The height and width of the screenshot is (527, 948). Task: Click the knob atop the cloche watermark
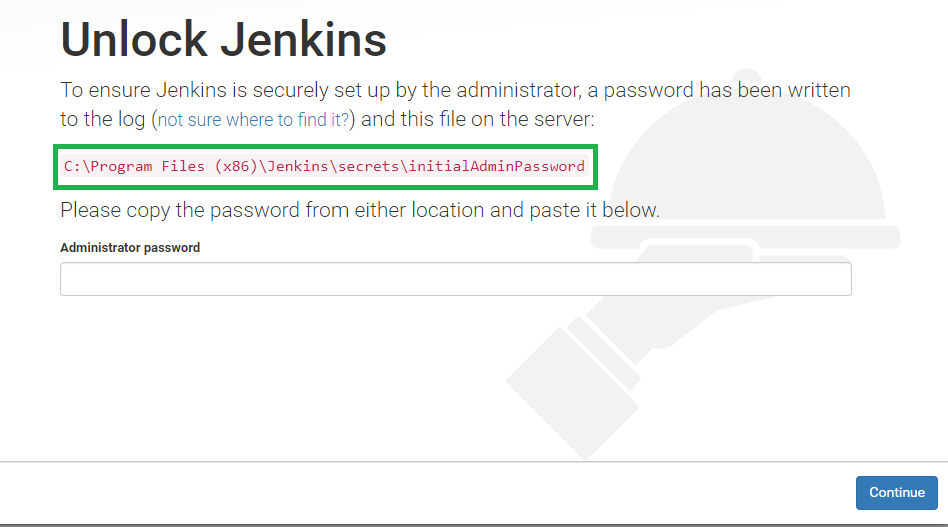747,75
